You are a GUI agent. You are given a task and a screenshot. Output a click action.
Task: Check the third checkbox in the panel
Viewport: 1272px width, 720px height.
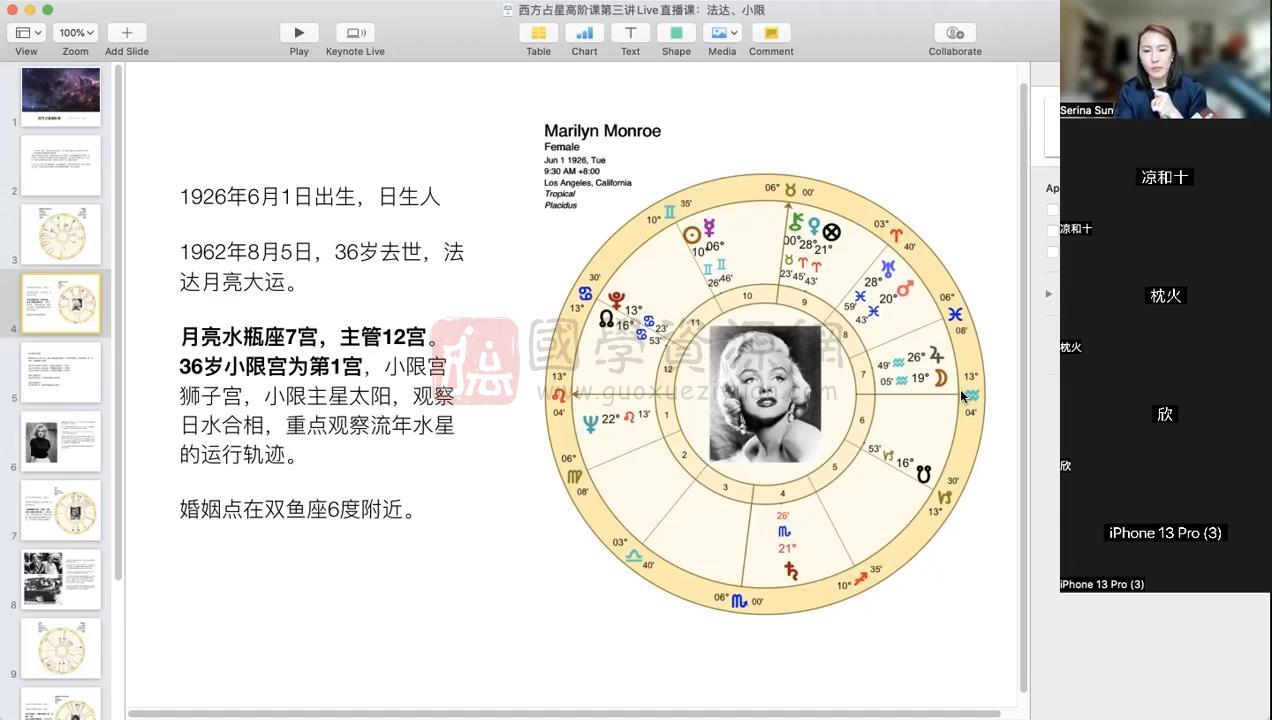pyautogui.click(x=1052, y=251)
